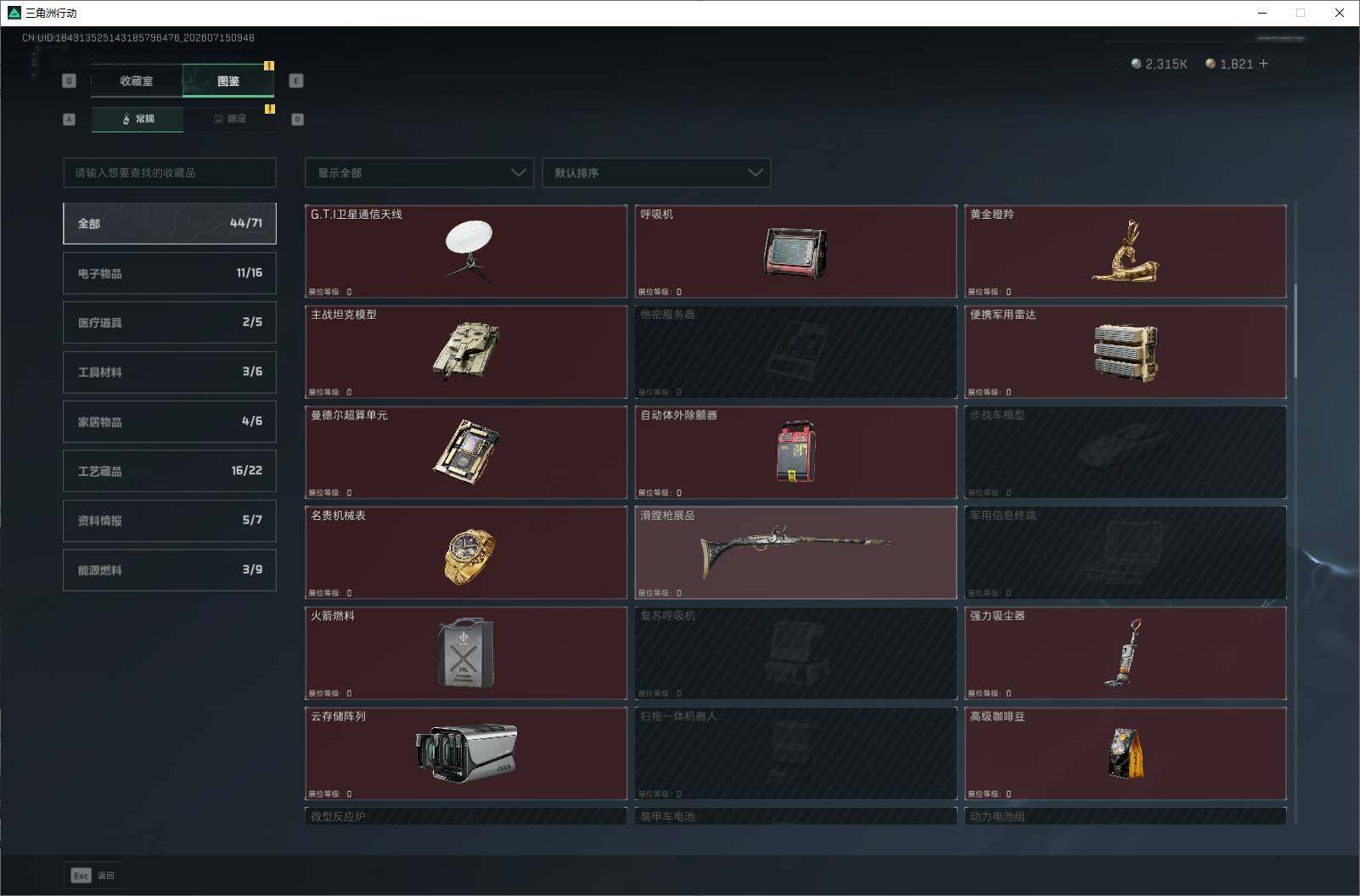Select the 黄金瞪羚 golden gazelle item
The image size is (1360, 896).
[1126, 251]
